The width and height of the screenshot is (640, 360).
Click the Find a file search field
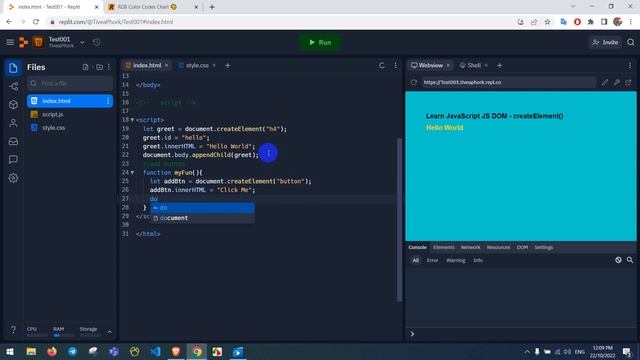coord(70,83)
